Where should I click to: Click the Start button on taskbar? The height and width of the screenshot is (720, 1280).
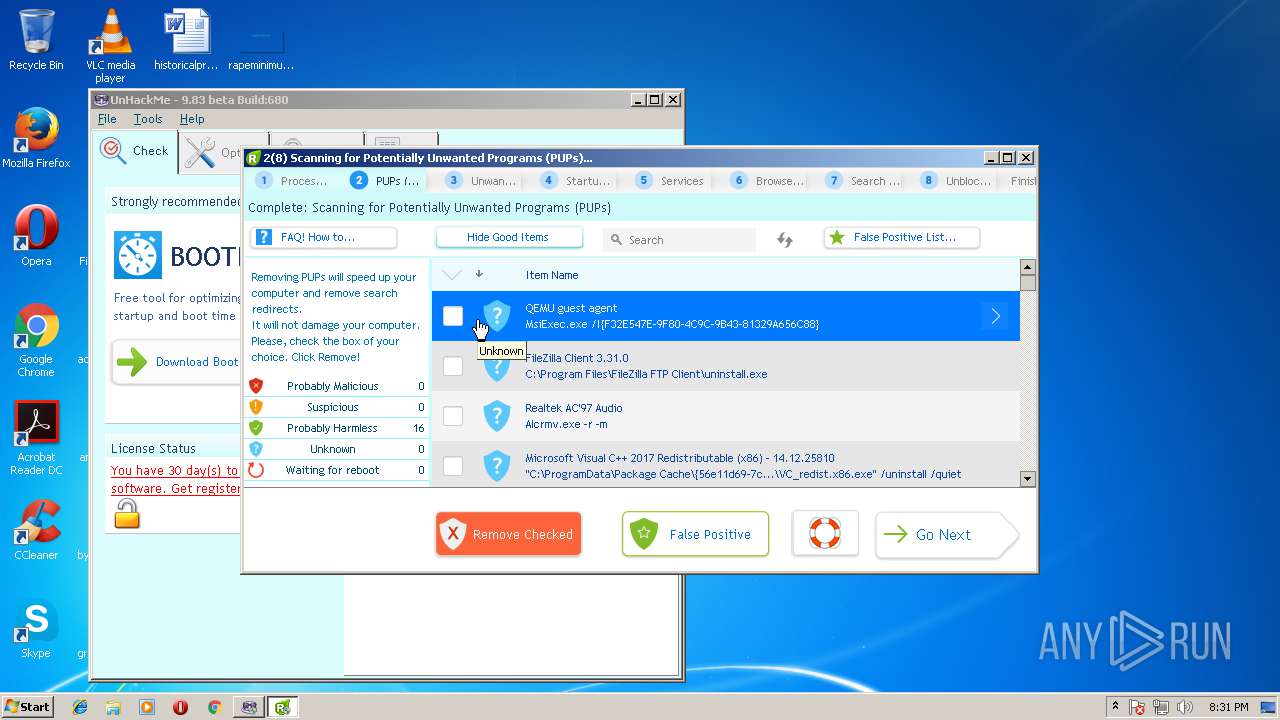(x=28, y=707)
